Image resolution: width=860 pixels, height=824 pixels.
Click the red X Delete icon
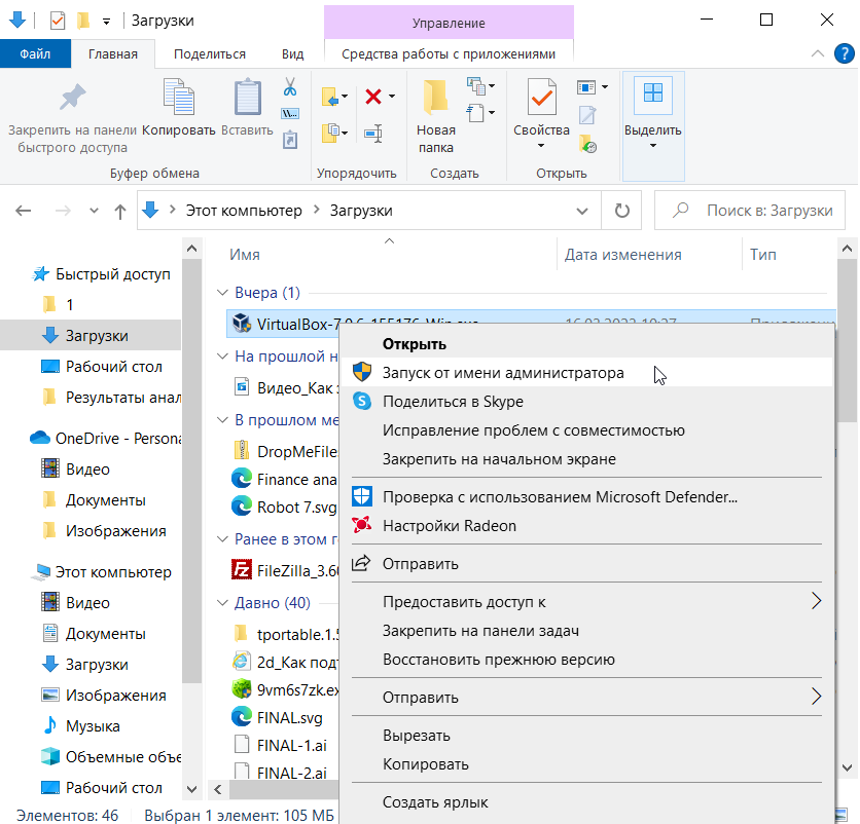pyautogui.click(x=374, y=97)
